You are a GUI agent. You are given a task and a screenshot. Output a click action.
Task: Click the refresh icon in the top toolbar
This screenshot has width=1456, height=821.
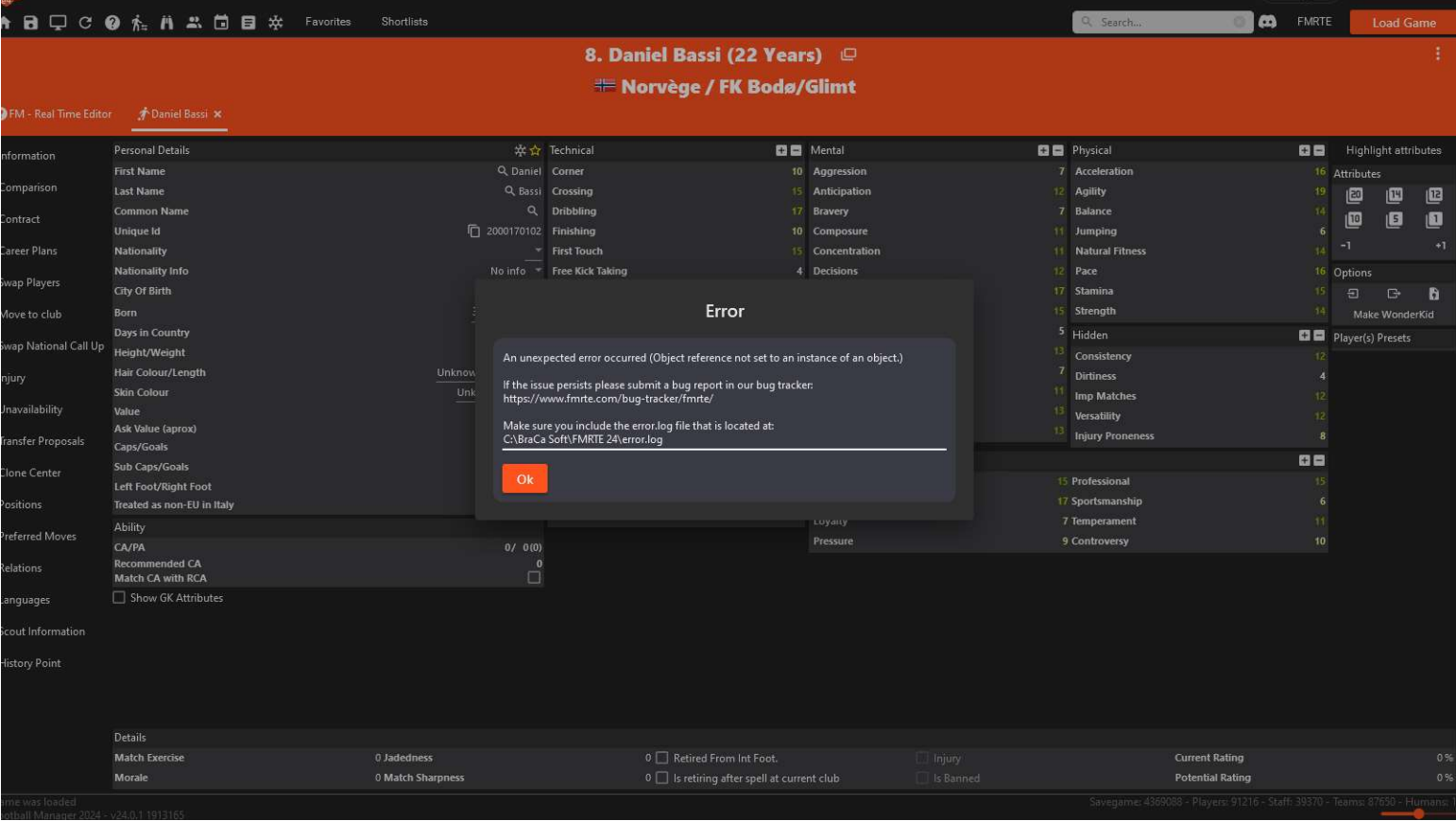coord(86,21)
